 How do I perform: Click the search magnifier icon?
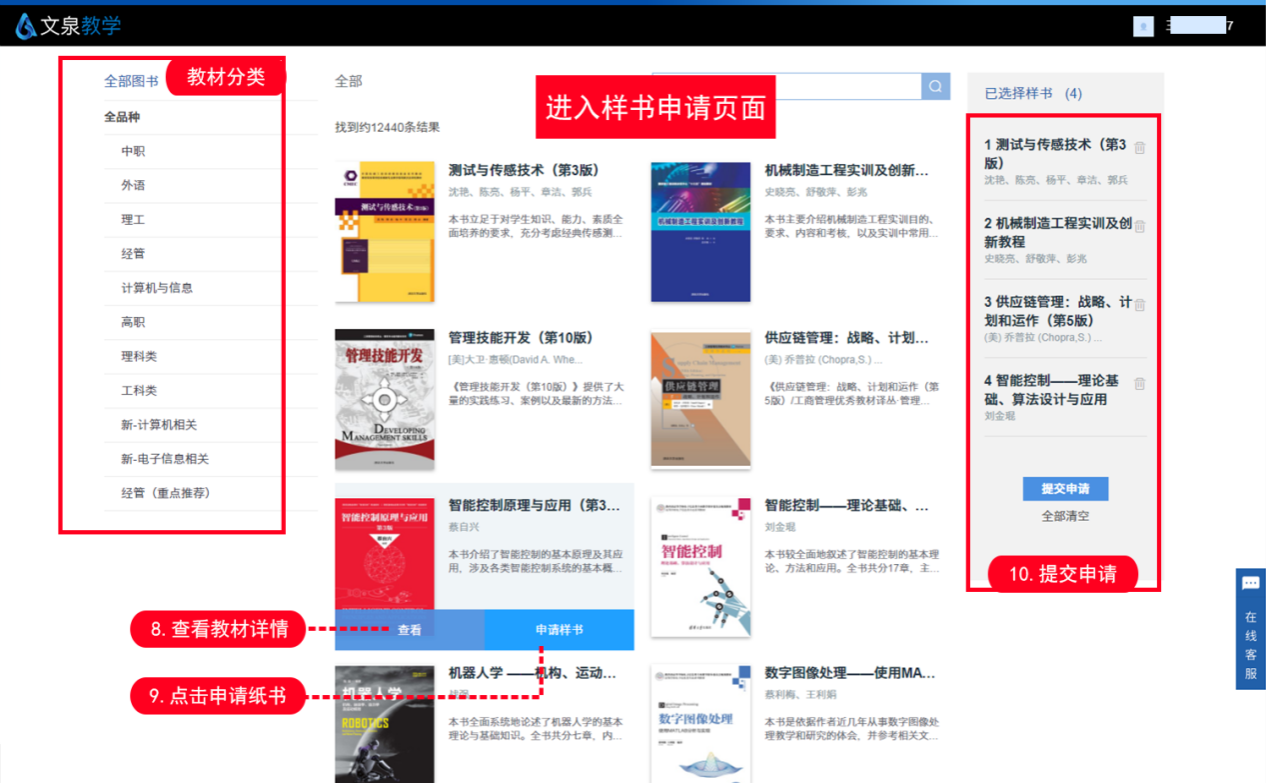935,87
